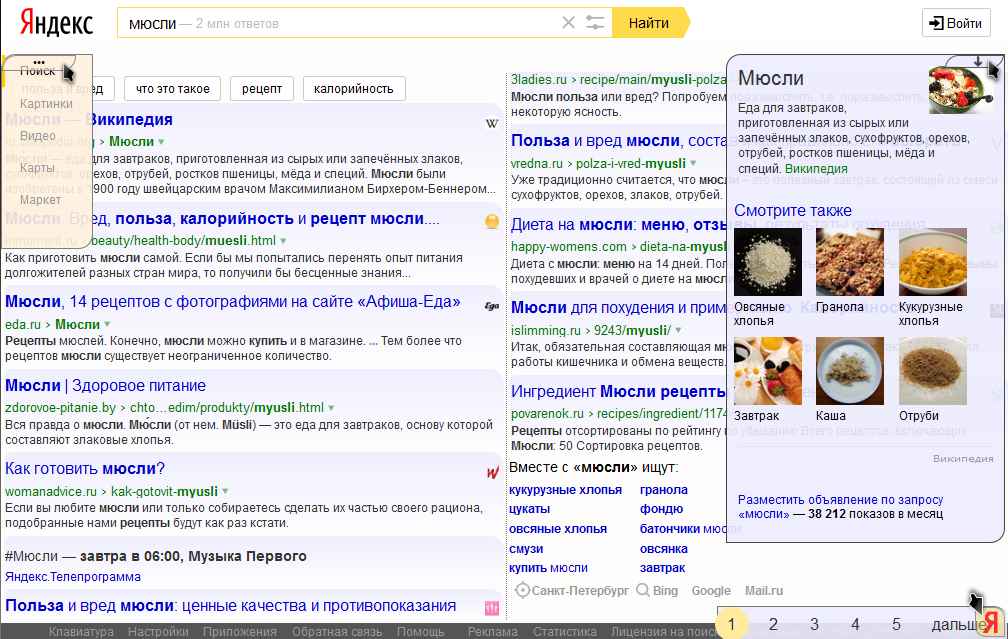Select the 'калорийность' filter tab
The height and width of the screenshot is (639, 1008).
tap(353, 88)
